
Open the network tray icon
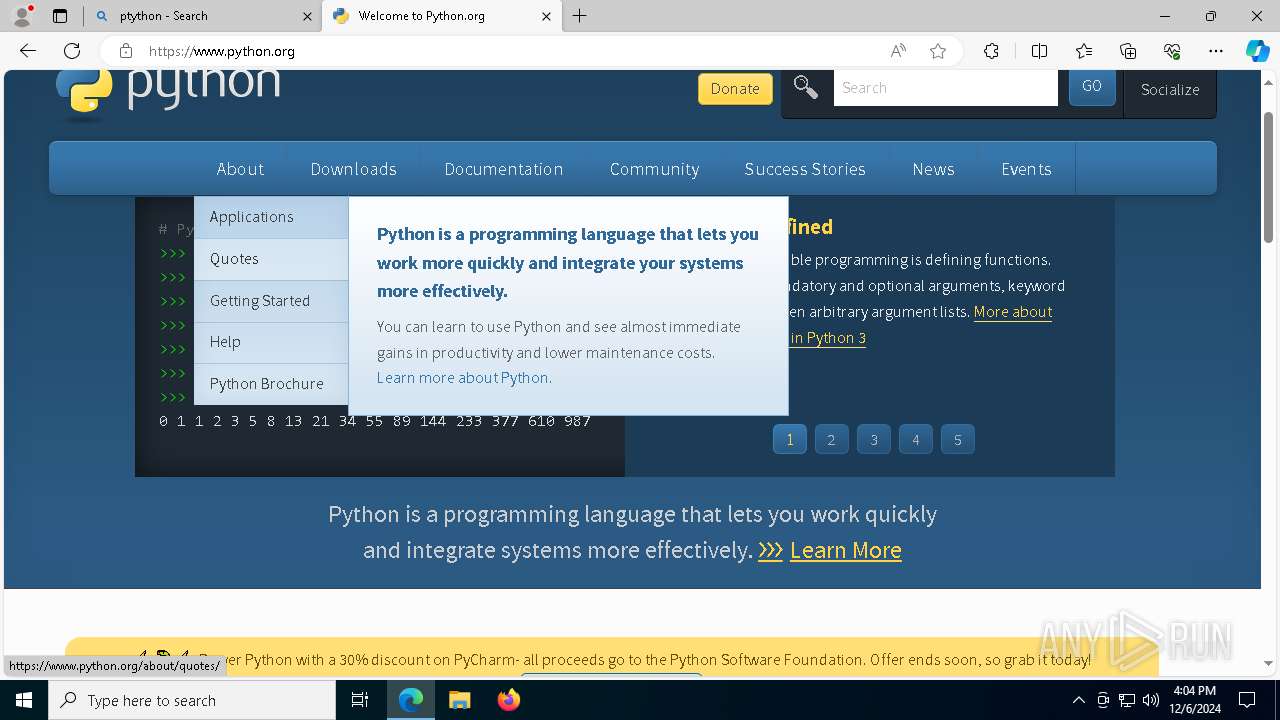[x=1127, y=700]
